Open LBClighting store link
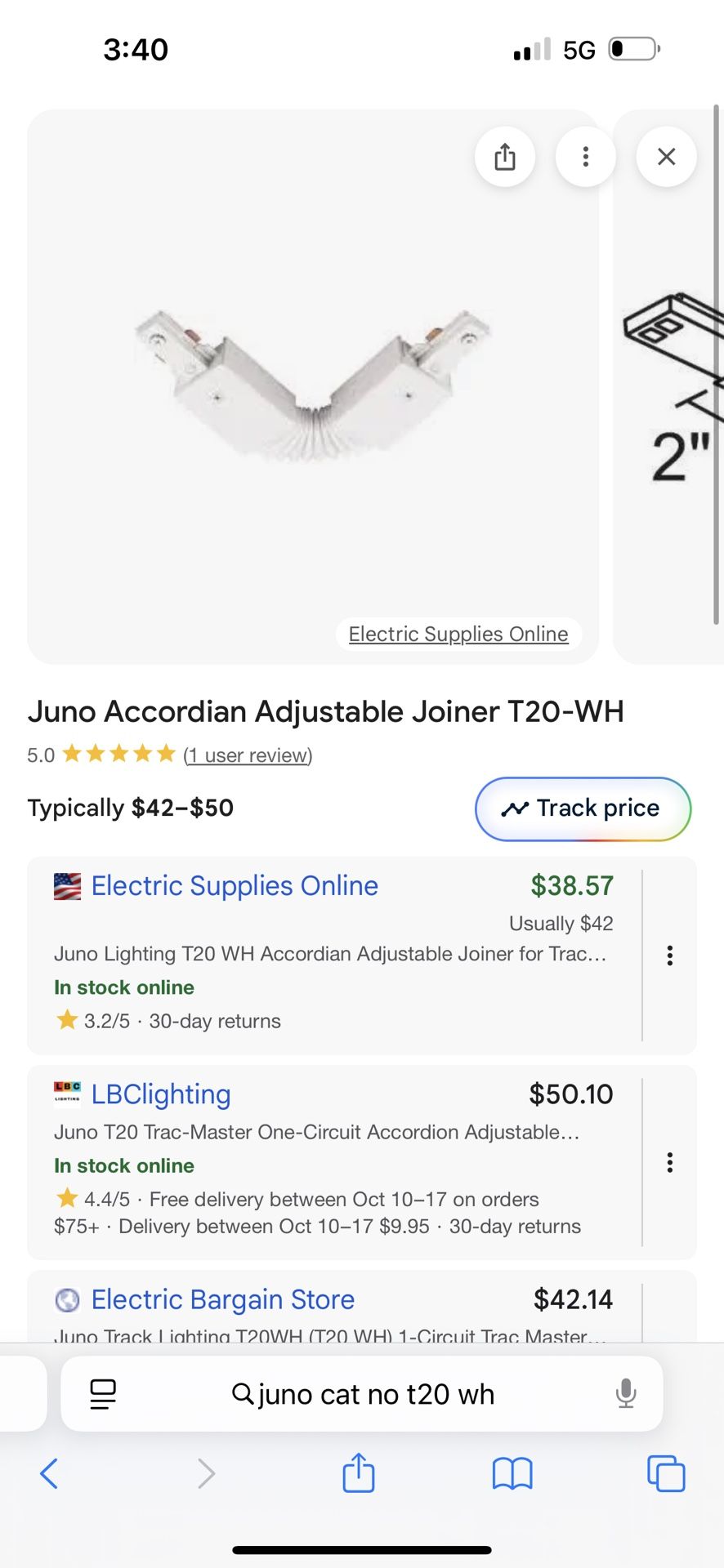The height and width of the screenshot is (1568, 724). pos(161,1094)
